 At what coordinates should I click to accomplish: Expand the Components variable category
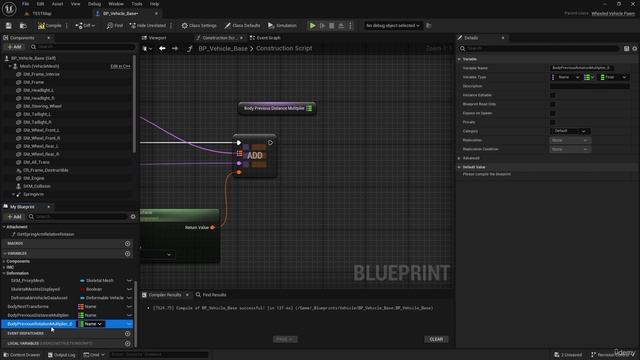click(x=4, y=261)
